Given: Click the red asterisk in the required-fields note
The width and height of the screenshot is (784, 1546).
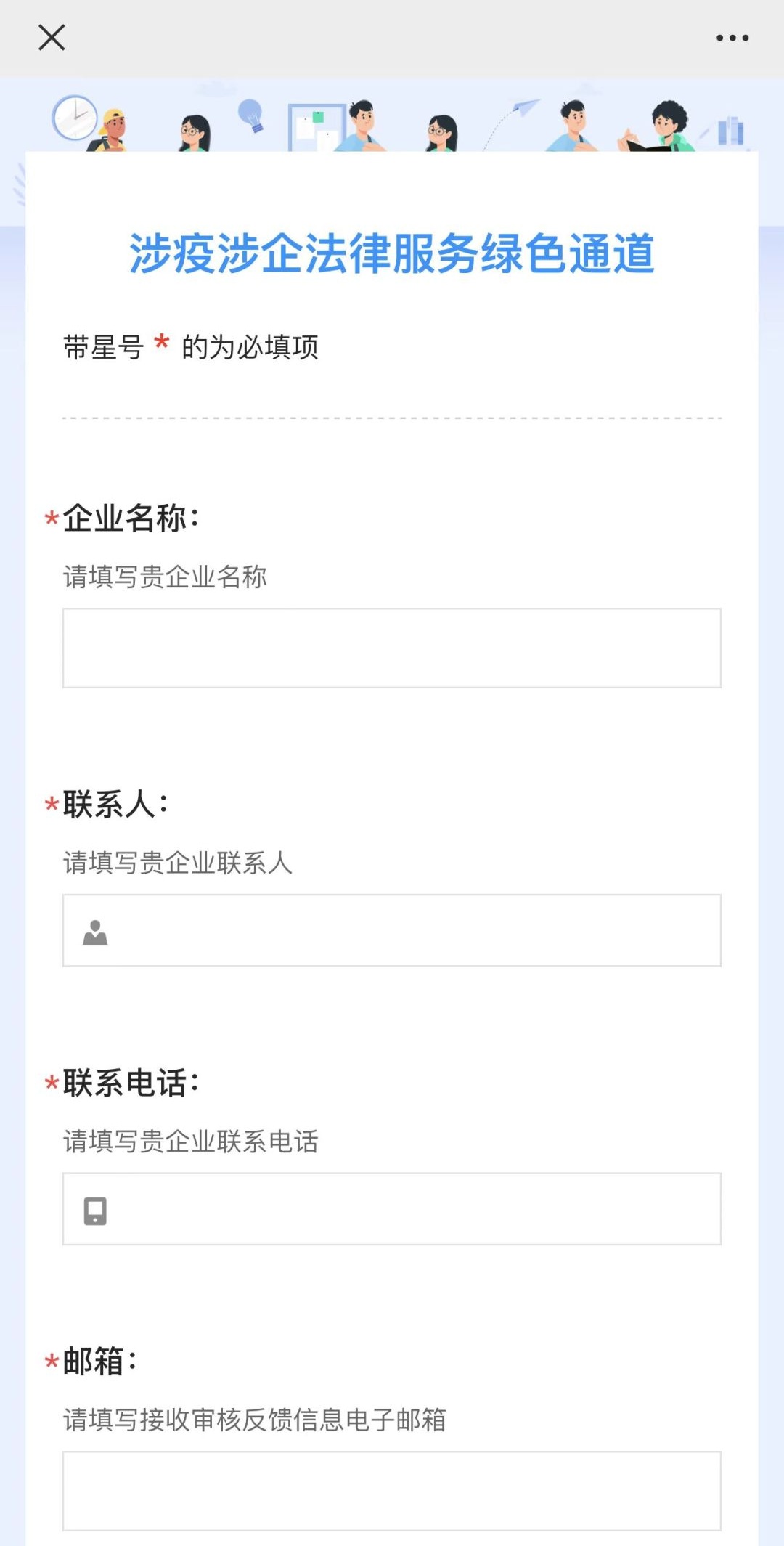Looking at the screenshot, I should (162, 342).
